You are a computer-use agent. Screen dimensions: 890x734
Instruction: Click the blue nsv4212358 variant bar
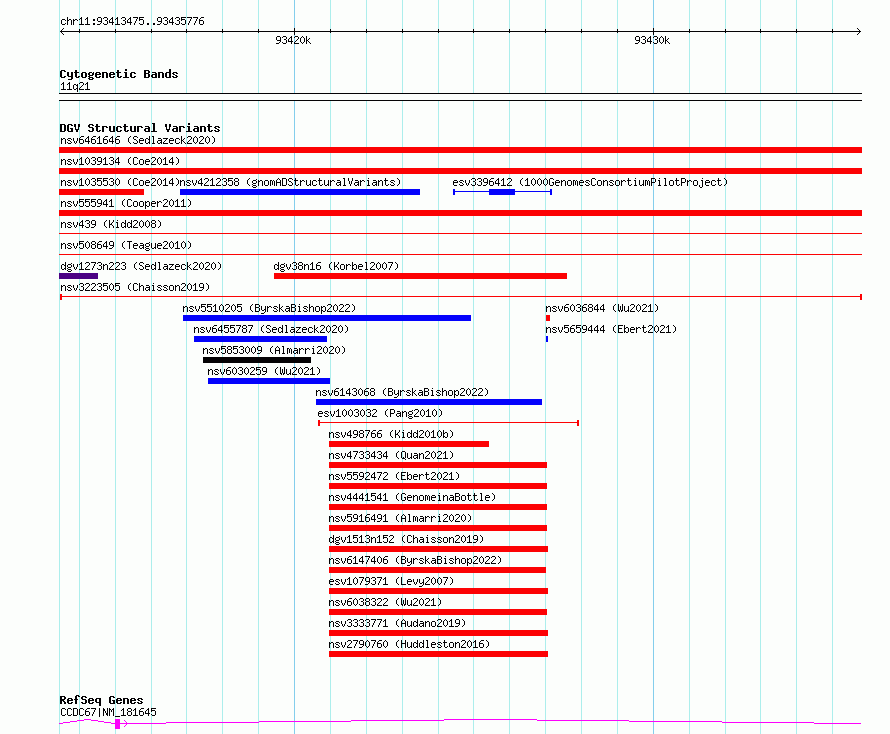click(300, 192)
